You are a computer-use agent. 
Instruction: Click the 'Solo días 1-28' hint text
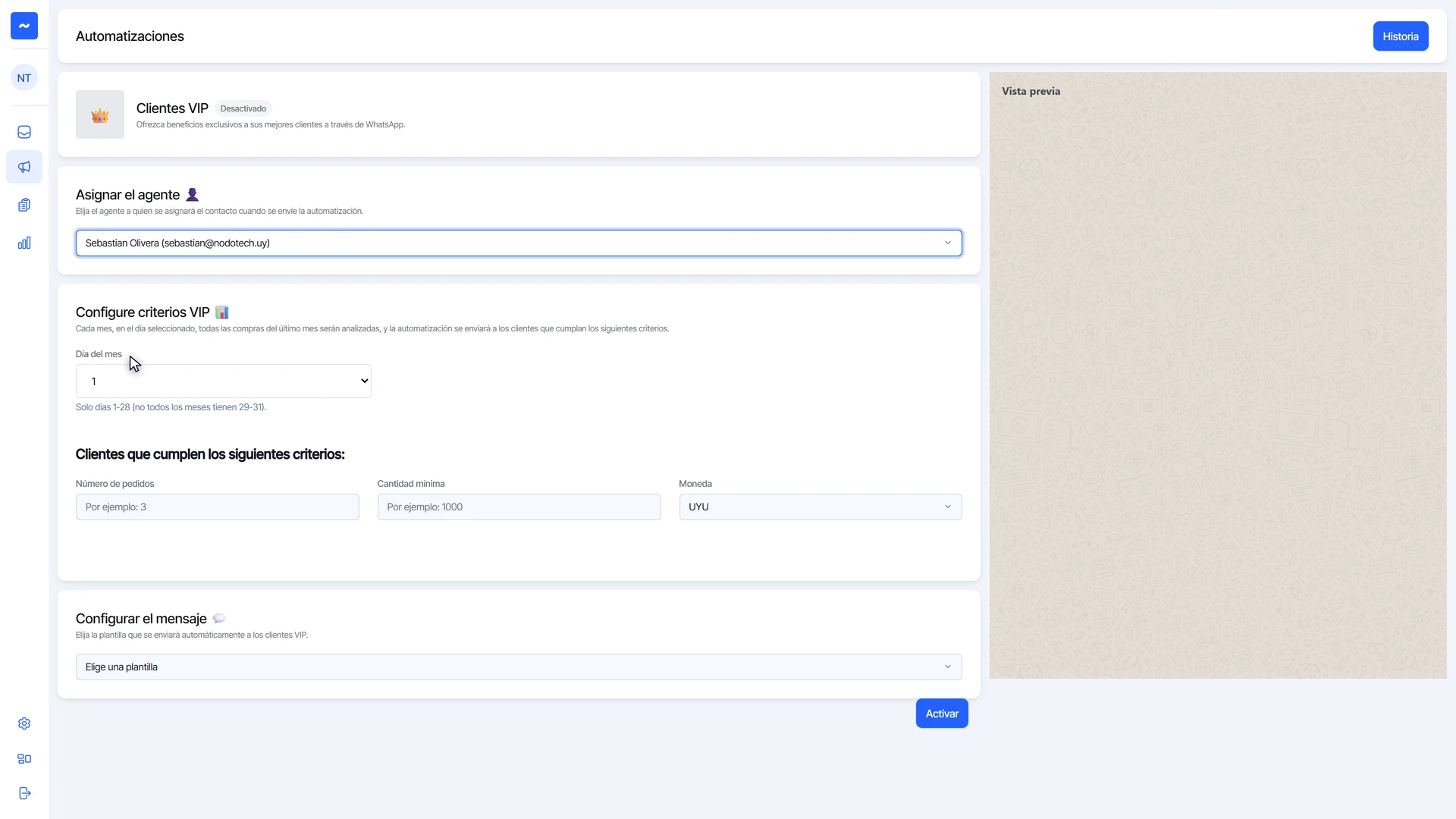(171, 407)
